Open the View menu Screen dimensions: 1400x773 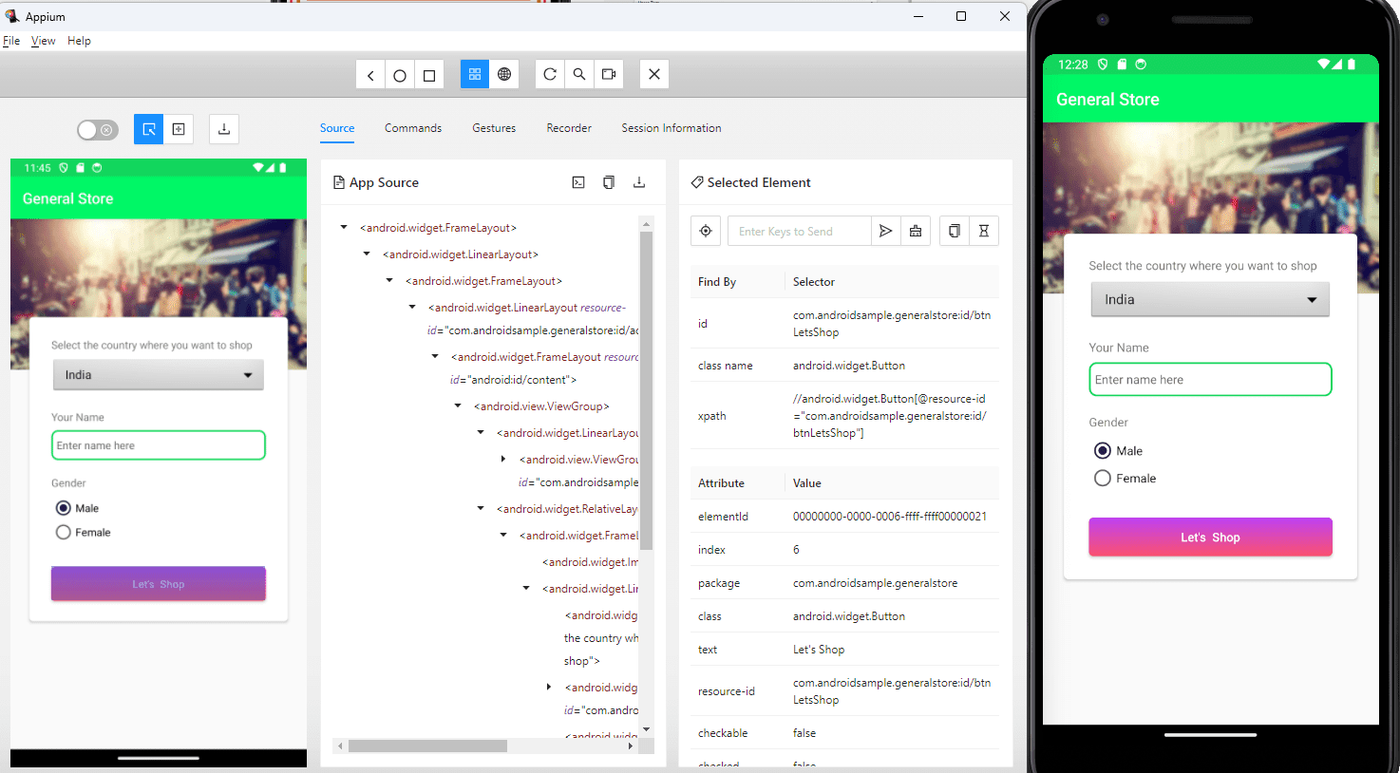coord(43,41)
